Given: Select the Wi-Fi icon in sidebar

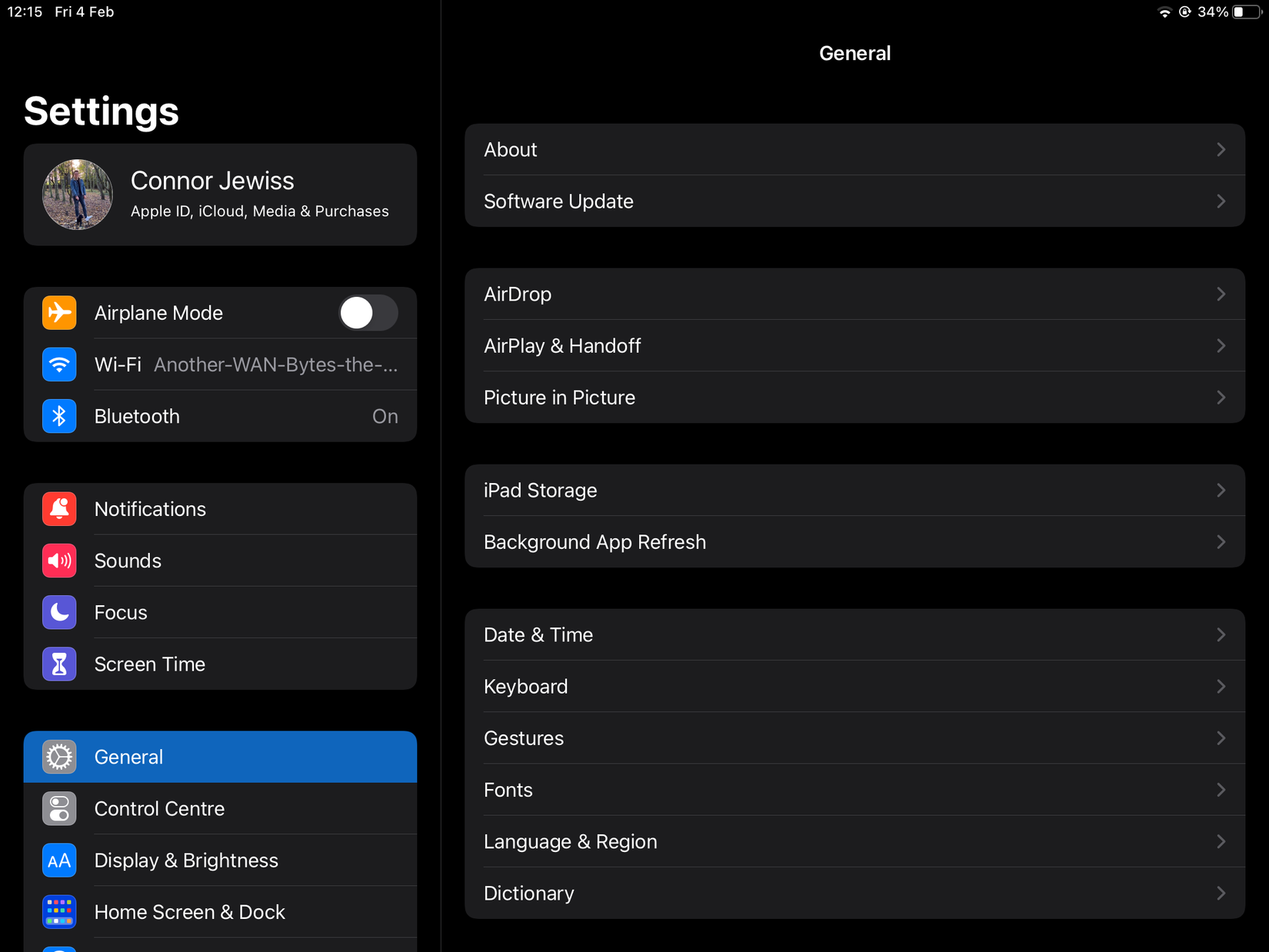Looking at the screenshot, I should pyautogui.click(x=59, y=364).
